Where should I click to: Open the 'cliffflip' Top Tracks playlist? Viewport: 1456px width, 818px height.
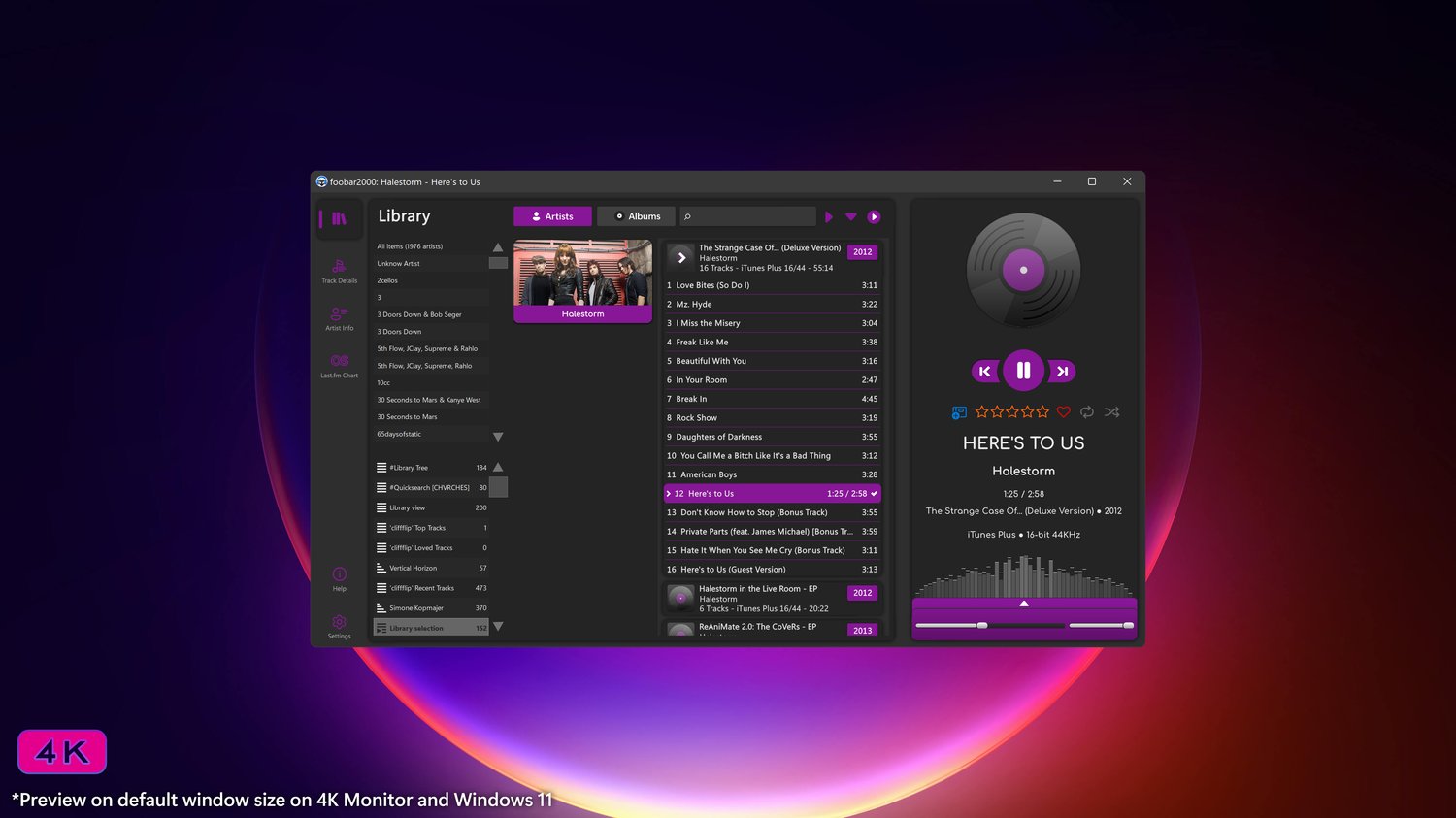tap(431, 528)
